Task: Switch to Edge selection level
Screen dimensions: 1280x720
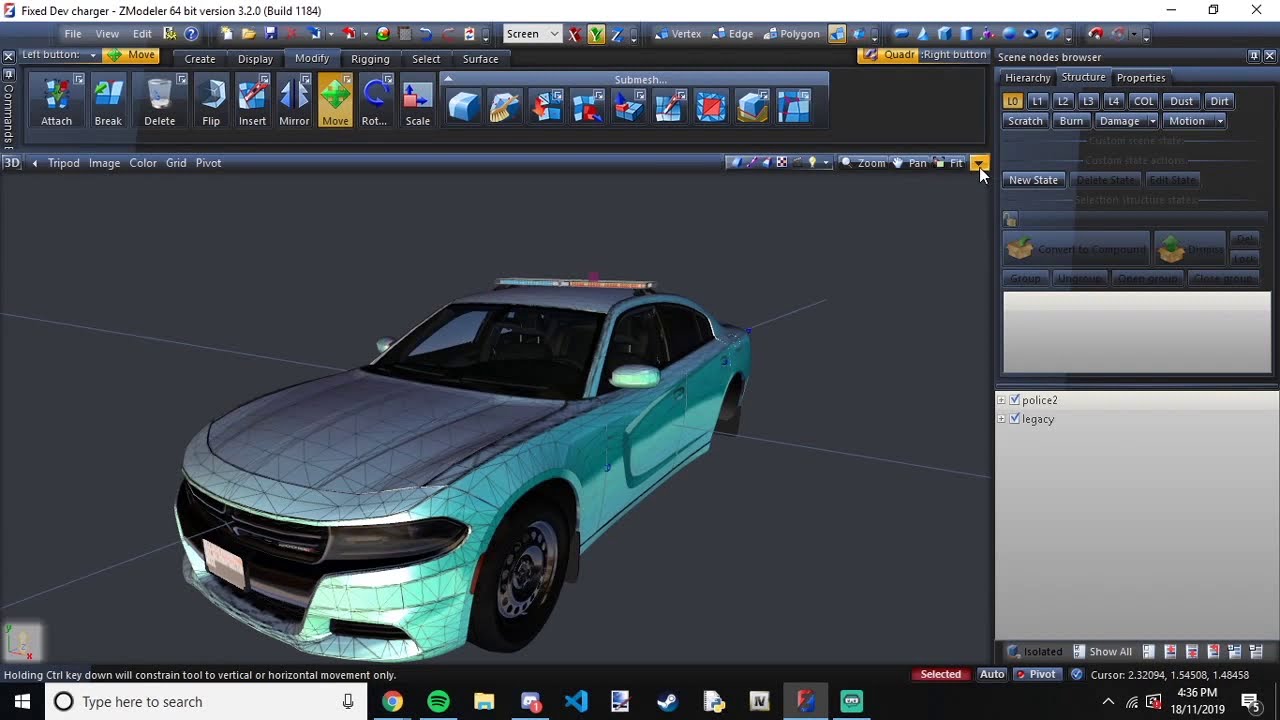Action: (x=733, y=34)
